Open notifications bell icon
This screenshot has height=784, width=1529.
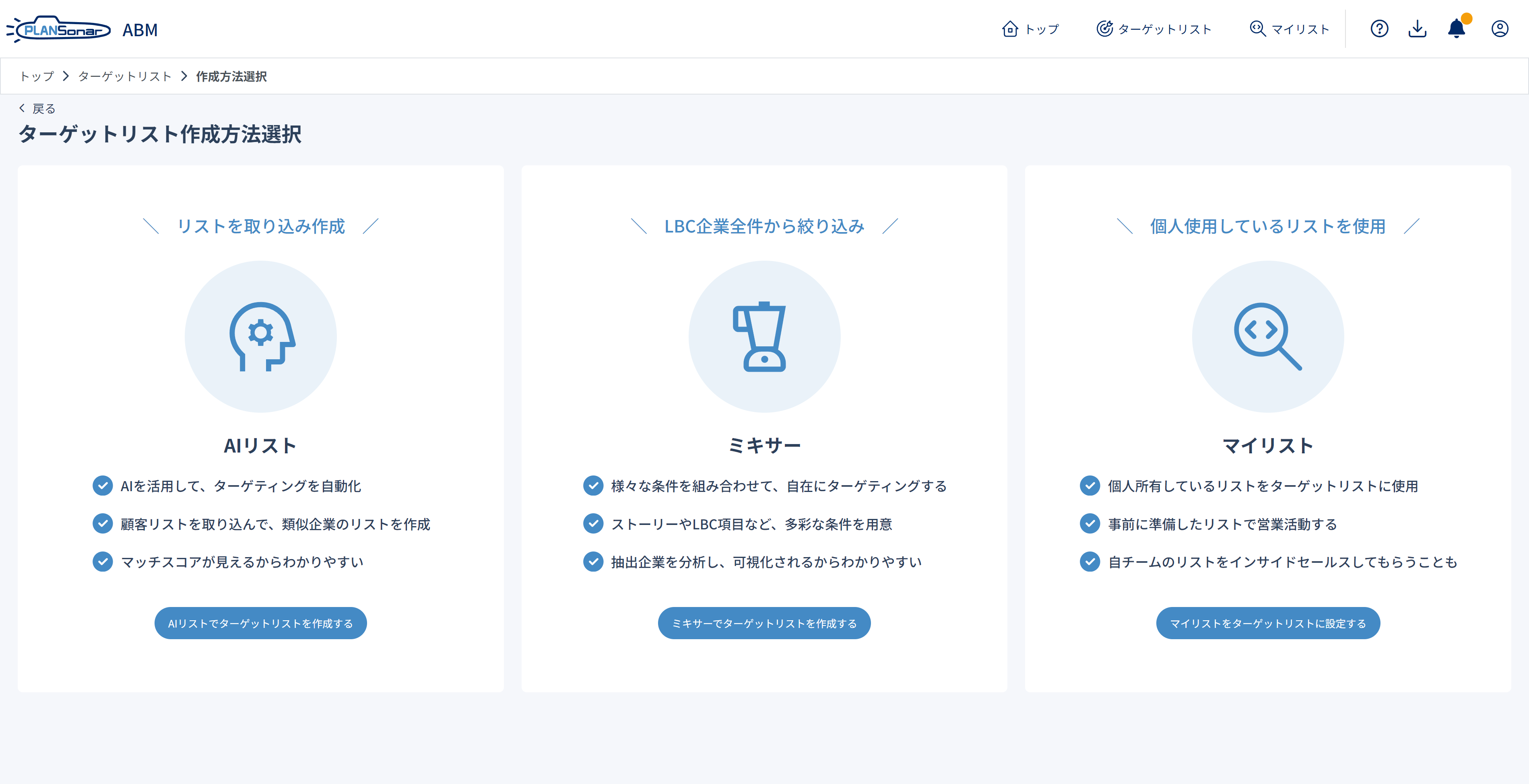[x=1456, y=29]
